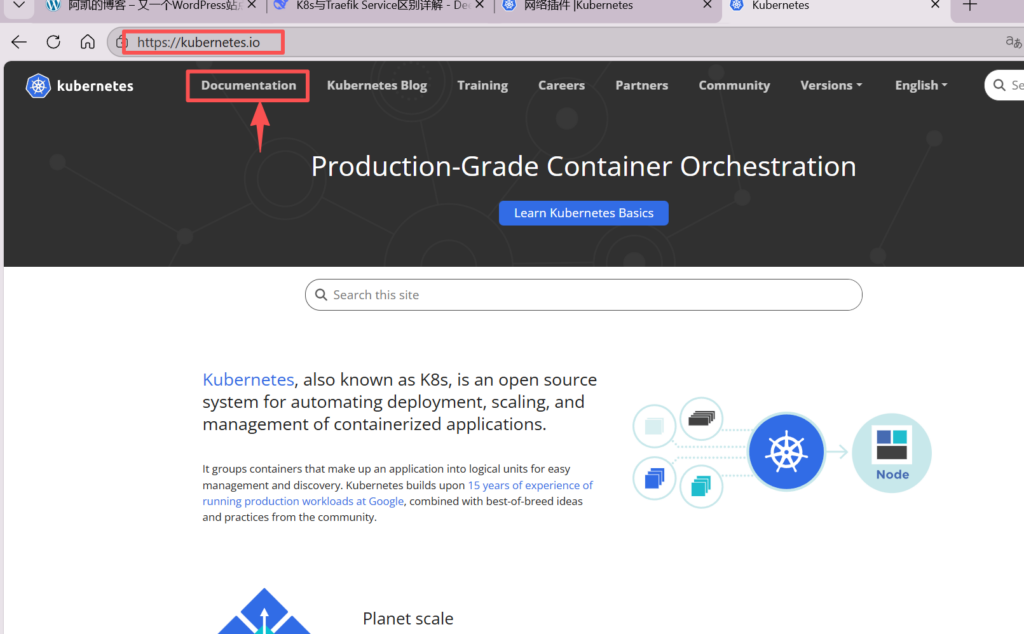Click the read aloud icon in address bar
1024x634 pixels.
click(x=1012, y=42)
